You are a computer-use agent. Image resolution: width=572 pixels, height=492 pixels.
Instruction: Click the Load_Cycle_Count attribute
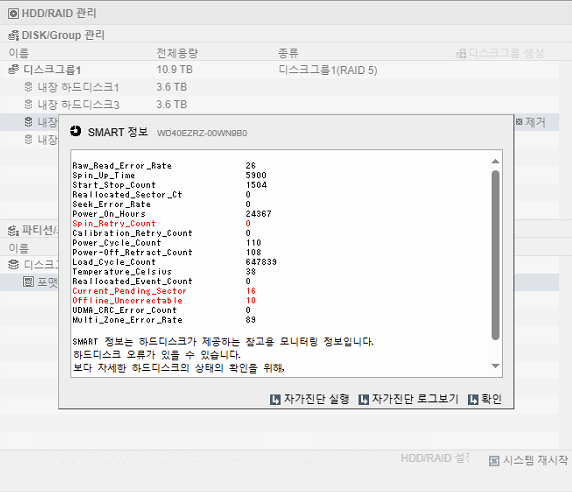click(x=114, y=262)
